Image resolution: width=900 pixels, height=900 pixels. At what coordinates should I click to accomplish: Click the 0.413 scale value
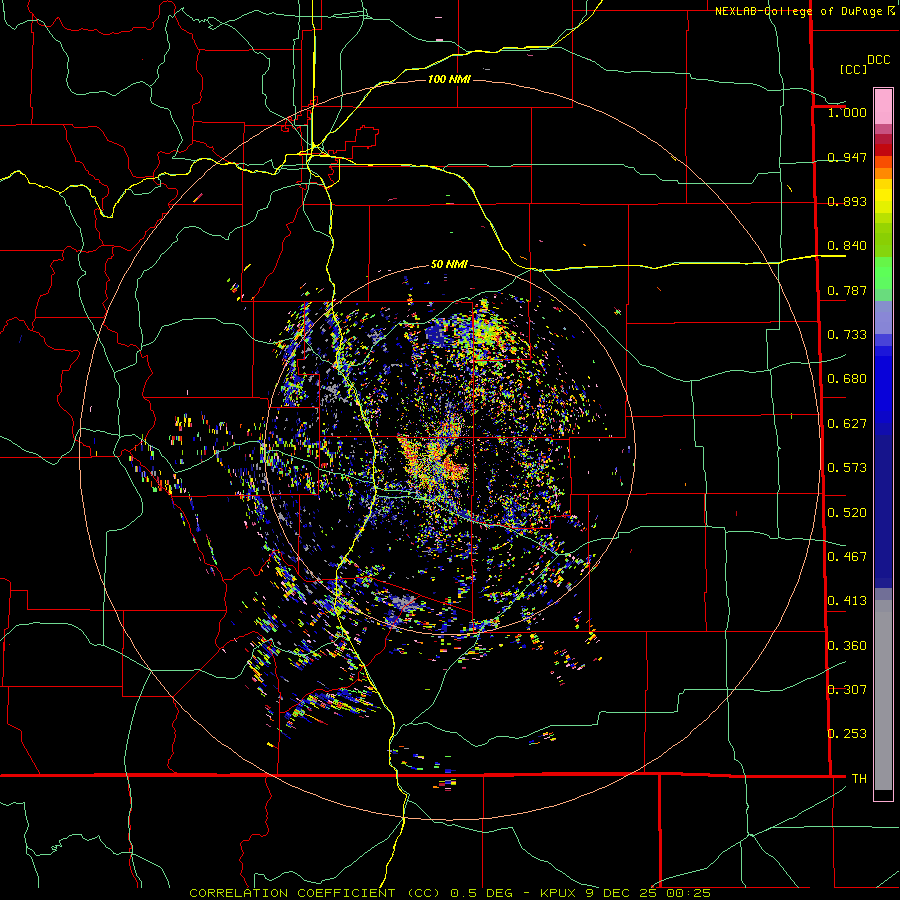(x=847, y=601)
